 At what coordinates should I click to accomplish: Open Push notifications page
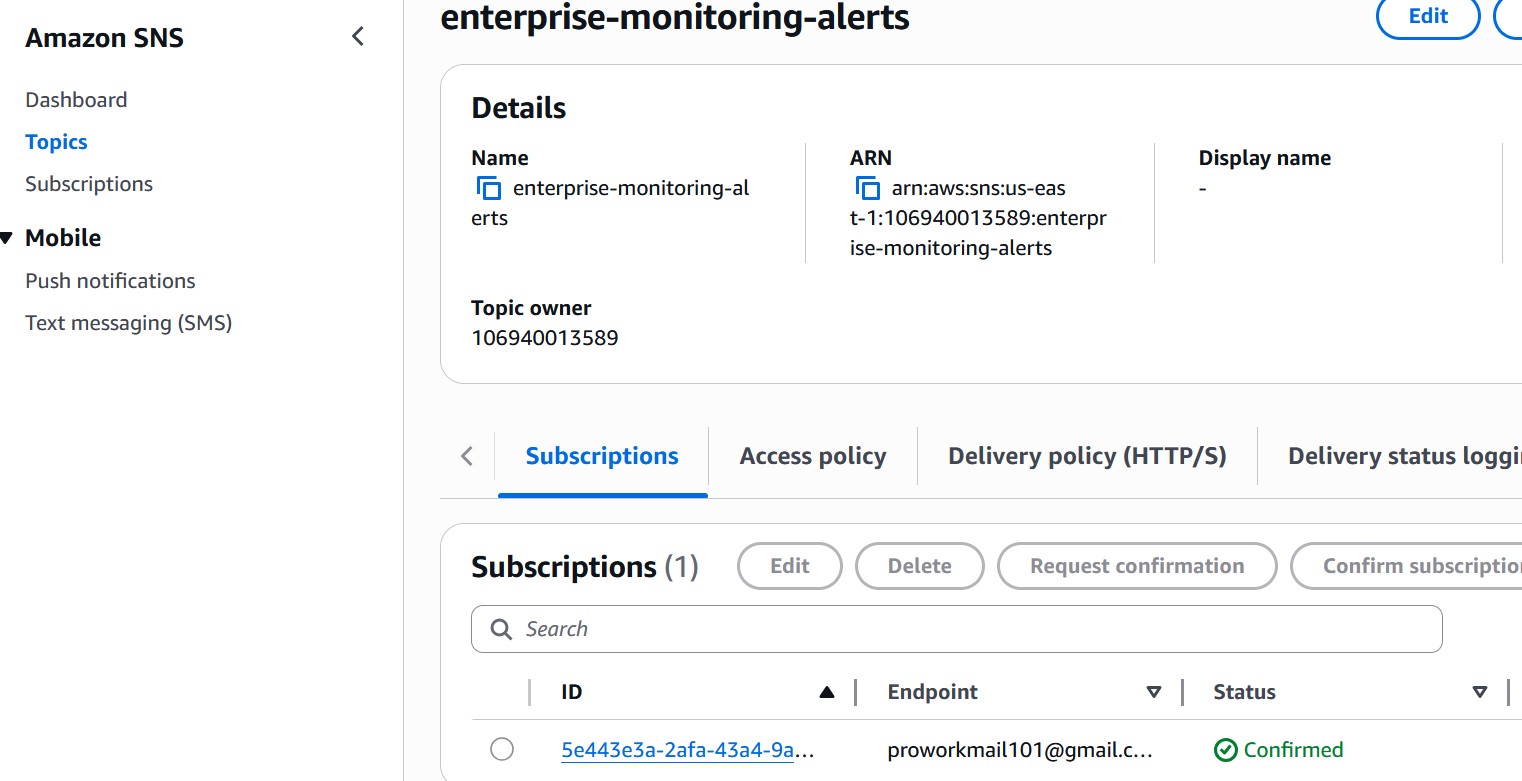pyautogui.click(x=110, y=281)
